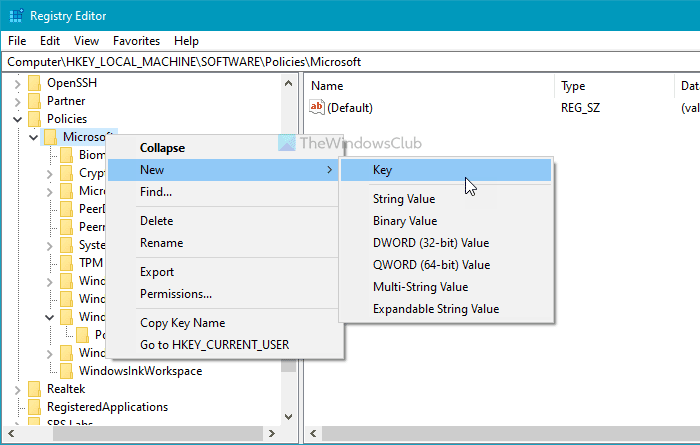
Task: Expand the Partner key
Action: pos(17,102)
